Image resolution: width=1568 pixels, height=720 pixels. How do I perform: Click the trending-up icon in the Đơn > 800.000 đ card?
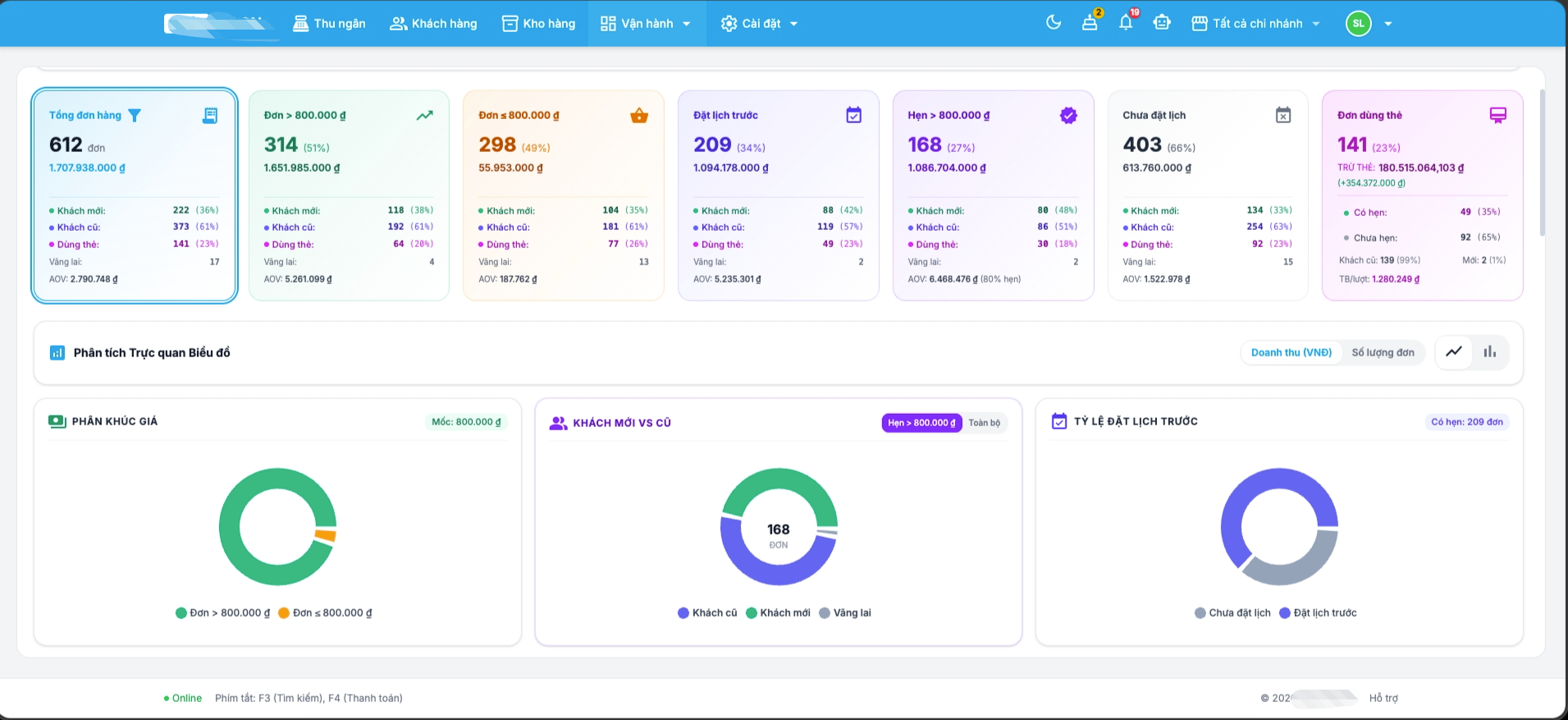coord(424,116)
